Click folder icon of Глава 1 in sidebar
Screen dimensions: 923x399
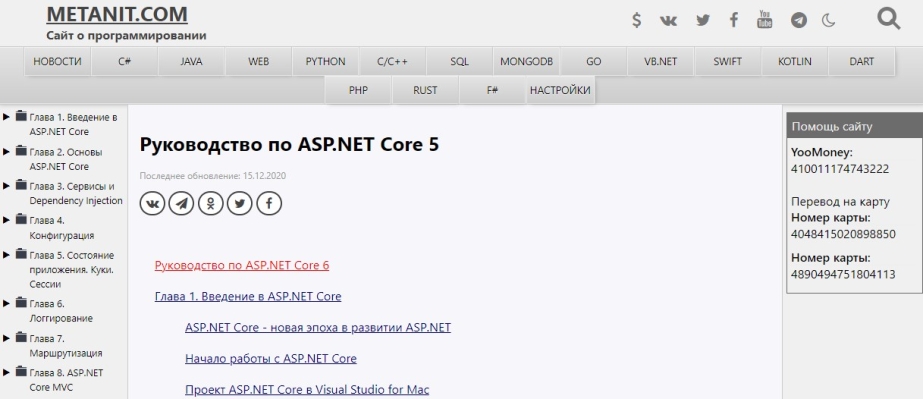[x=21, y=116]
